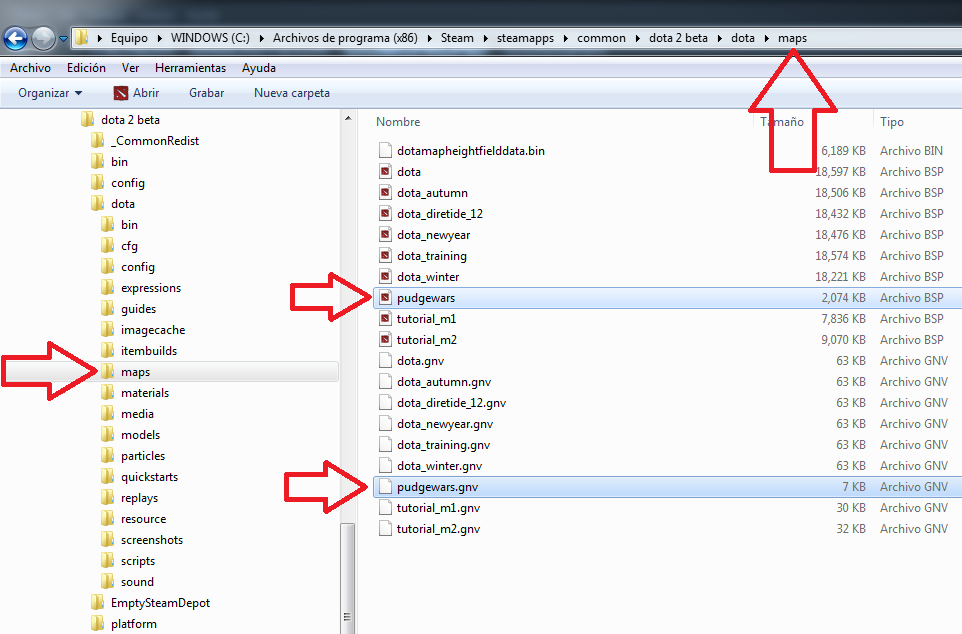Click the Nueva carpeta button
This screenshot has height=634, width=962.
[x=291, y=93]
